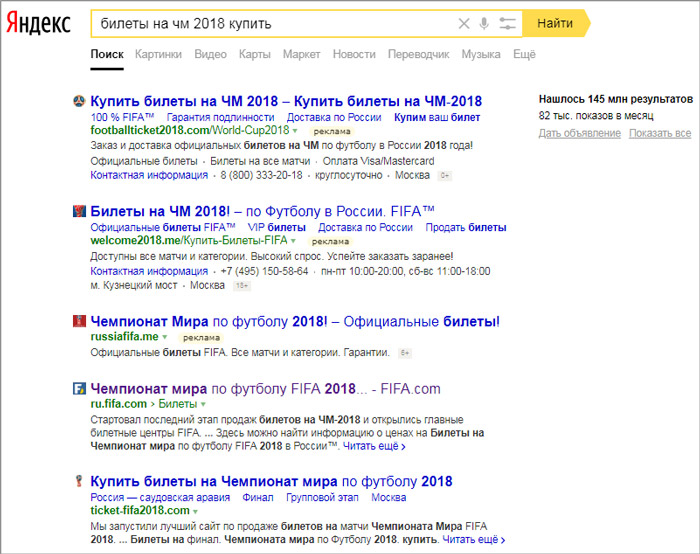Screen dimensions: 700x554
Task: Open the Музыка tab
Action: (481, 54)
